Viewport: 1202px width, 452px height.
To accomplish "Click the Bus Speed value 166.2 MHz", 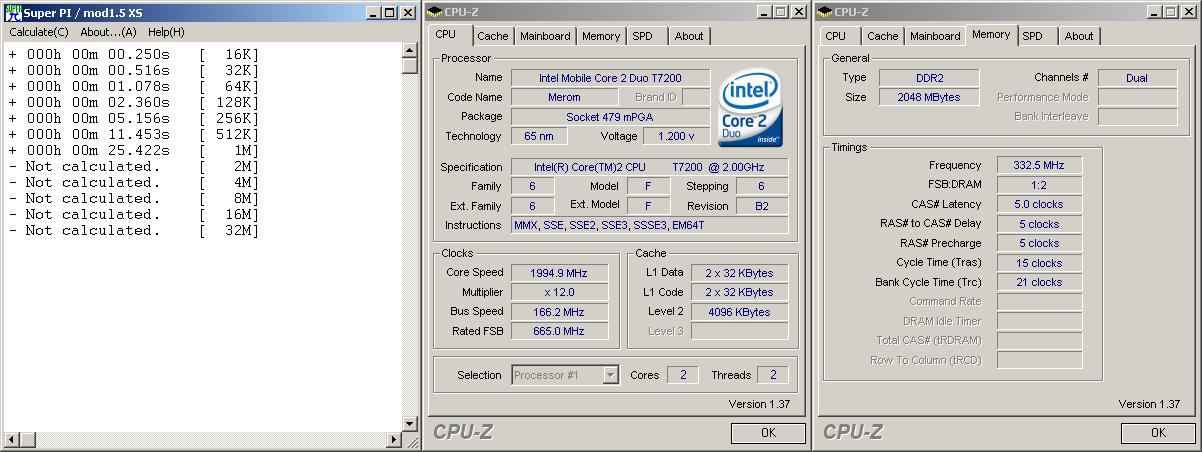I will pyautogui.click(x=559, y=311).
